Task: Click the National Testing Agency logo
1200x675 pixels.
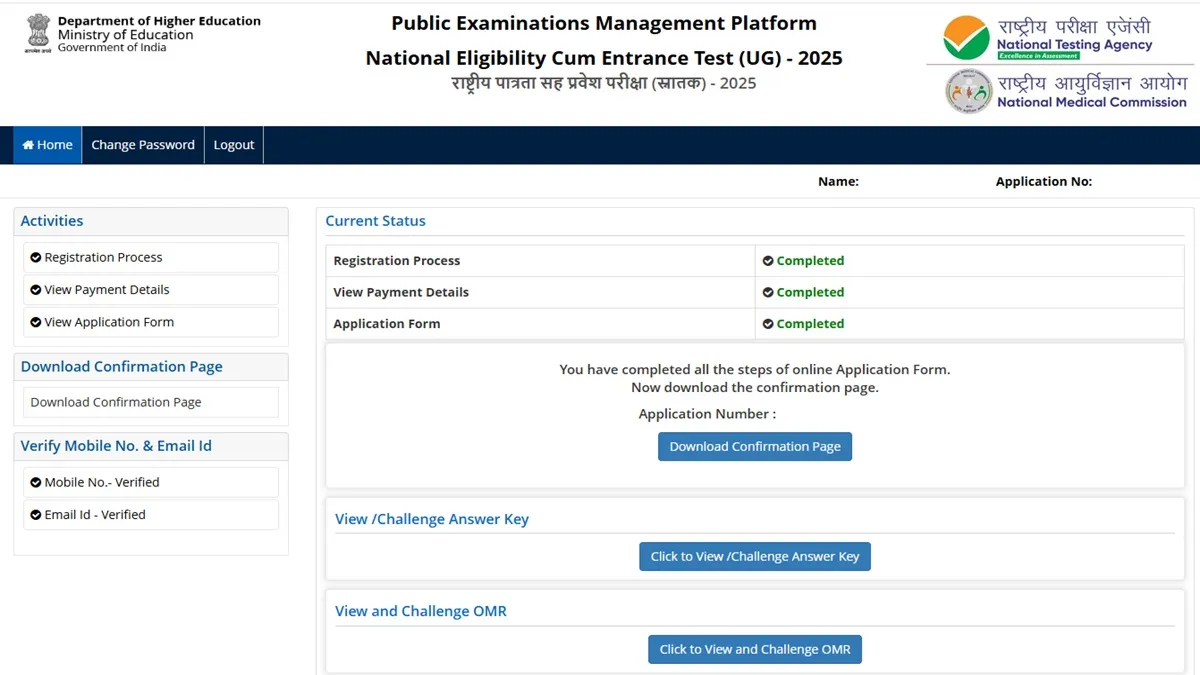Action: point(966,38)
